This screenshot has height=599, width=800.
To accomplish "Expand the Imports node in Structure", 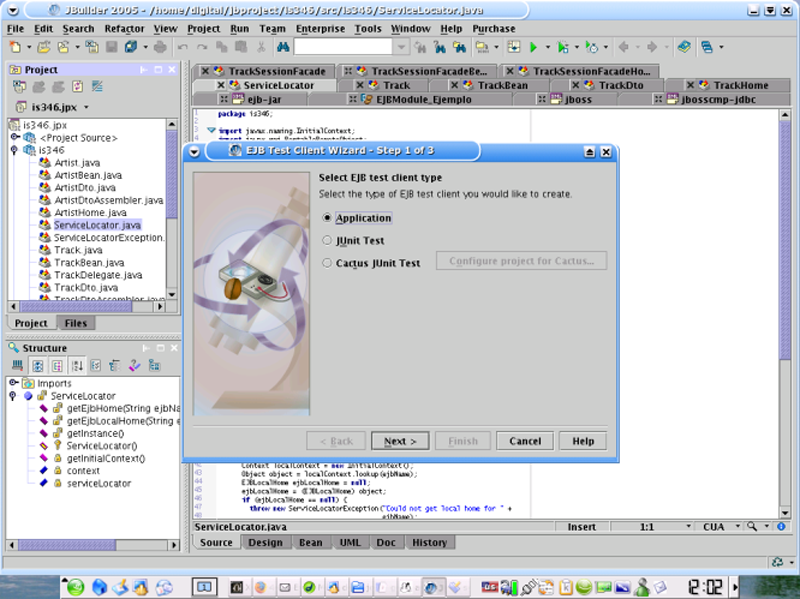I will (x=13, y=383).
